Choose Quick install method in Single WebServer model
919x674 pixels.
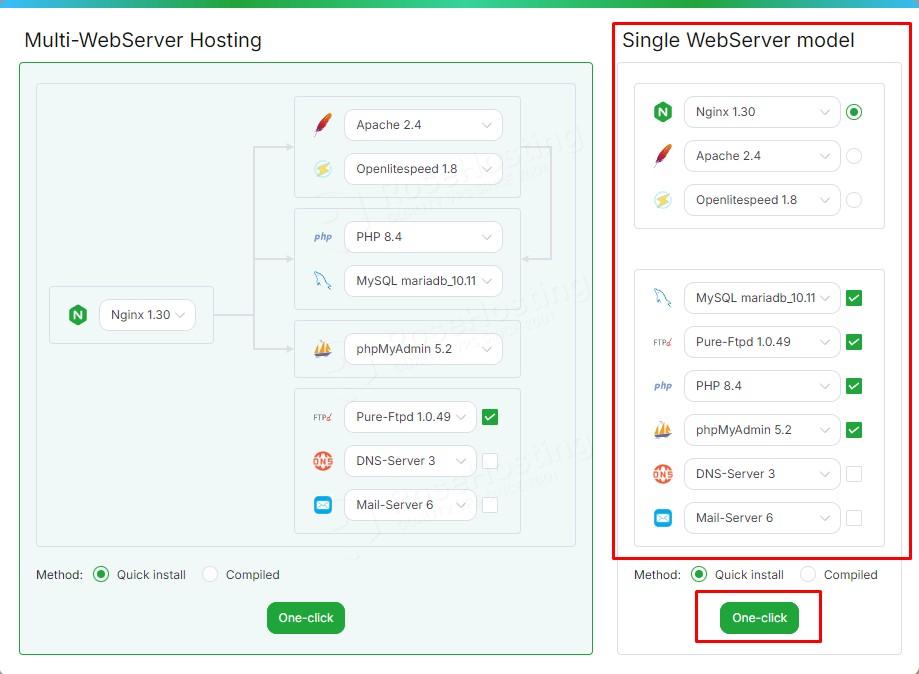pos(699,574)
